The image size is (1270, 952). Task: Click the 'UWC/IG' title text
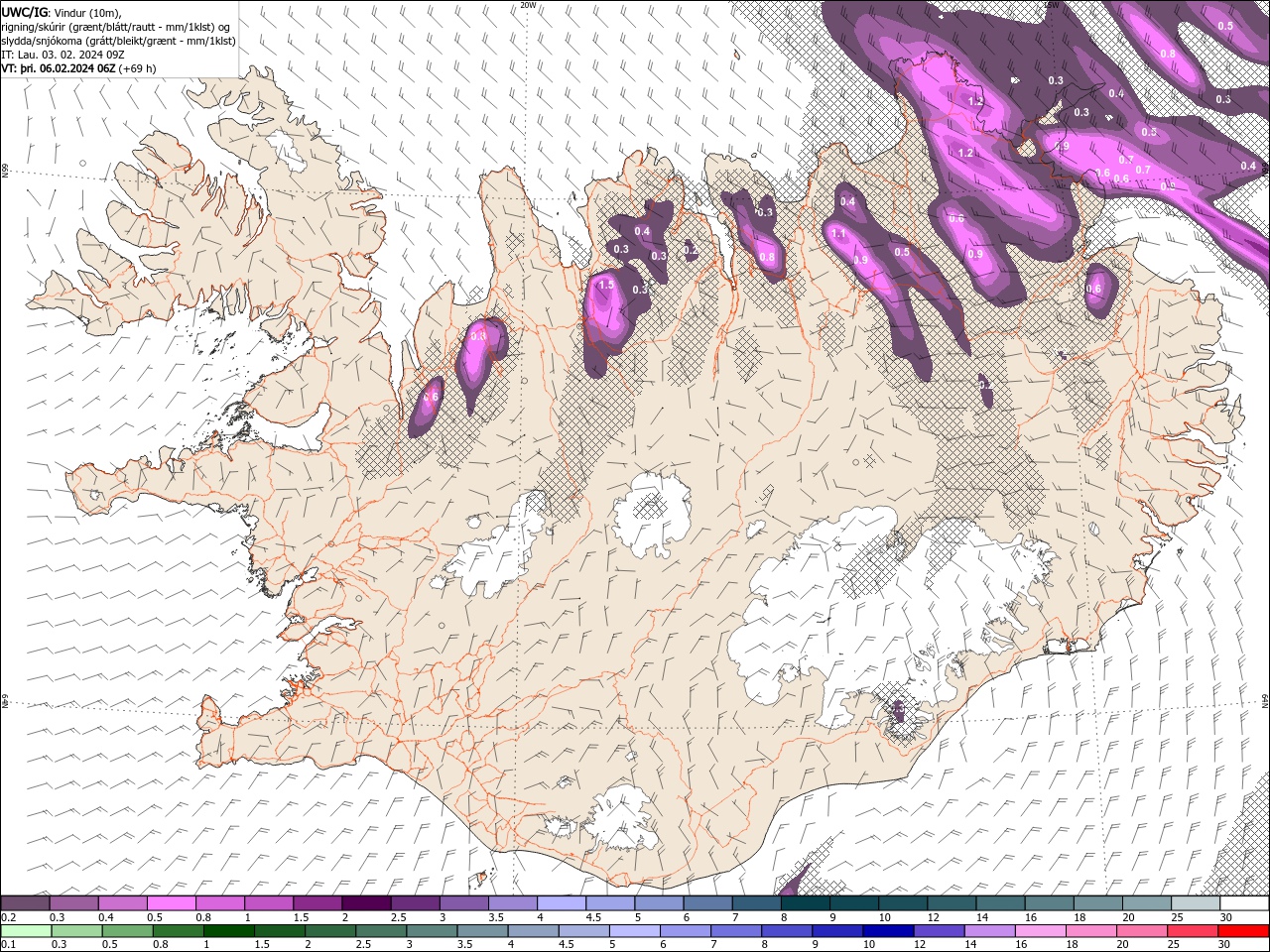point(25,11)
